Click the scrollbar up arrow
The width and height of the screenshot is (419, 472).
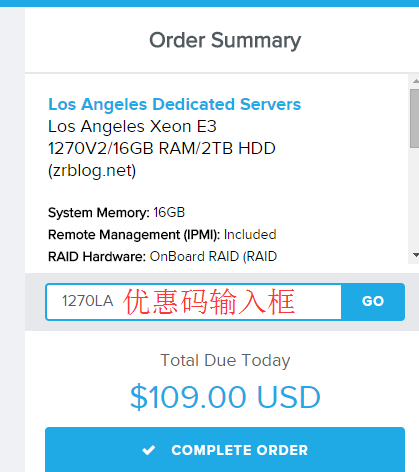(415, 81)
